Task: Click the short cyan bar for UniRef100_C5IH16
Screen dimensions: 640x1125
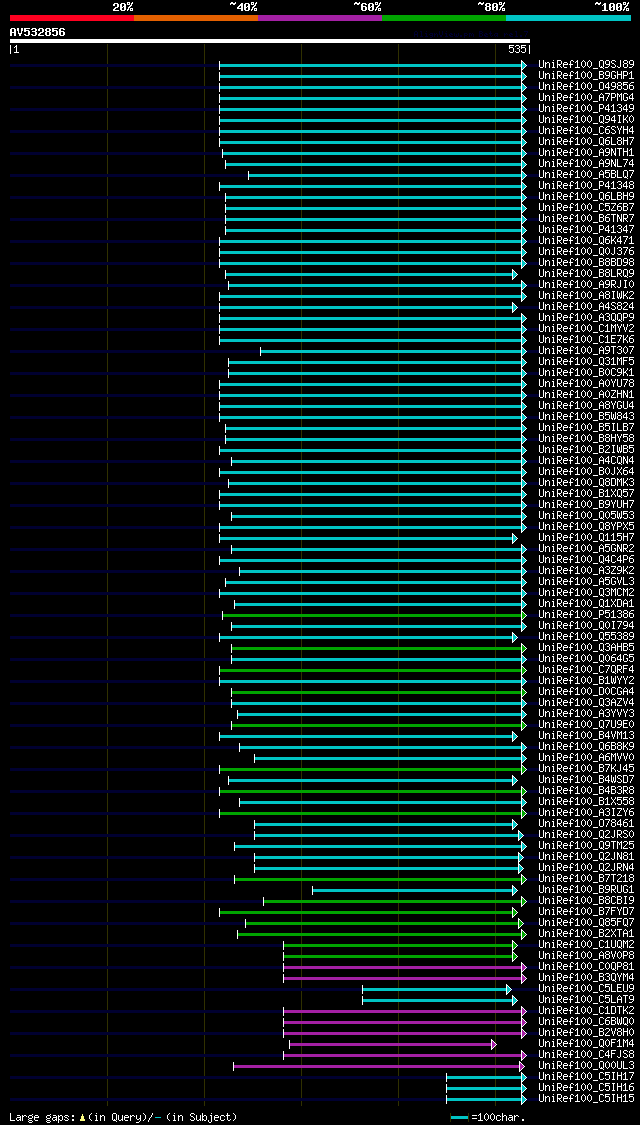Action: 486,1088
